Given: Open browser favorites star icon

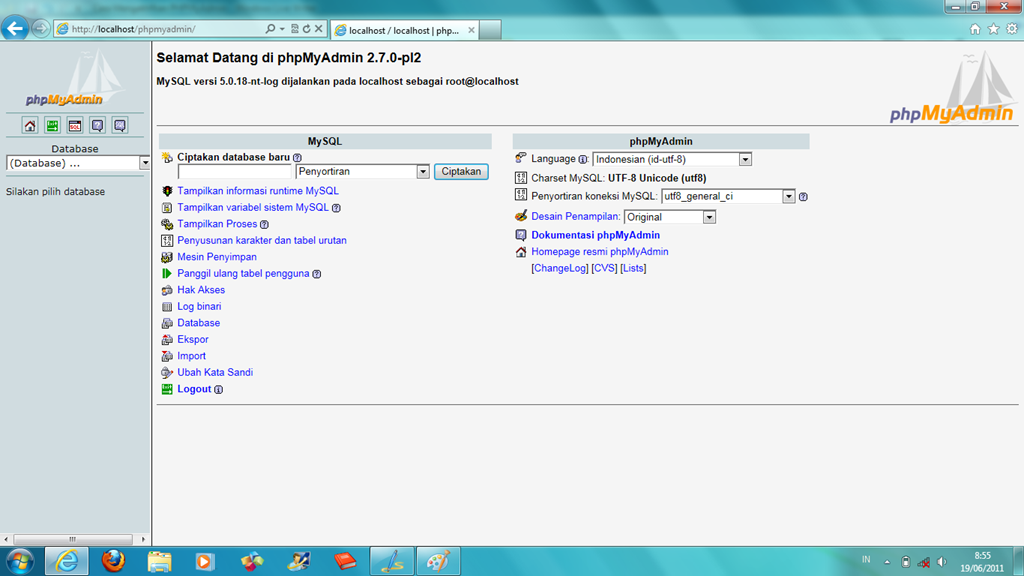Looking at the screenshot, I should [x=993, y=29].
